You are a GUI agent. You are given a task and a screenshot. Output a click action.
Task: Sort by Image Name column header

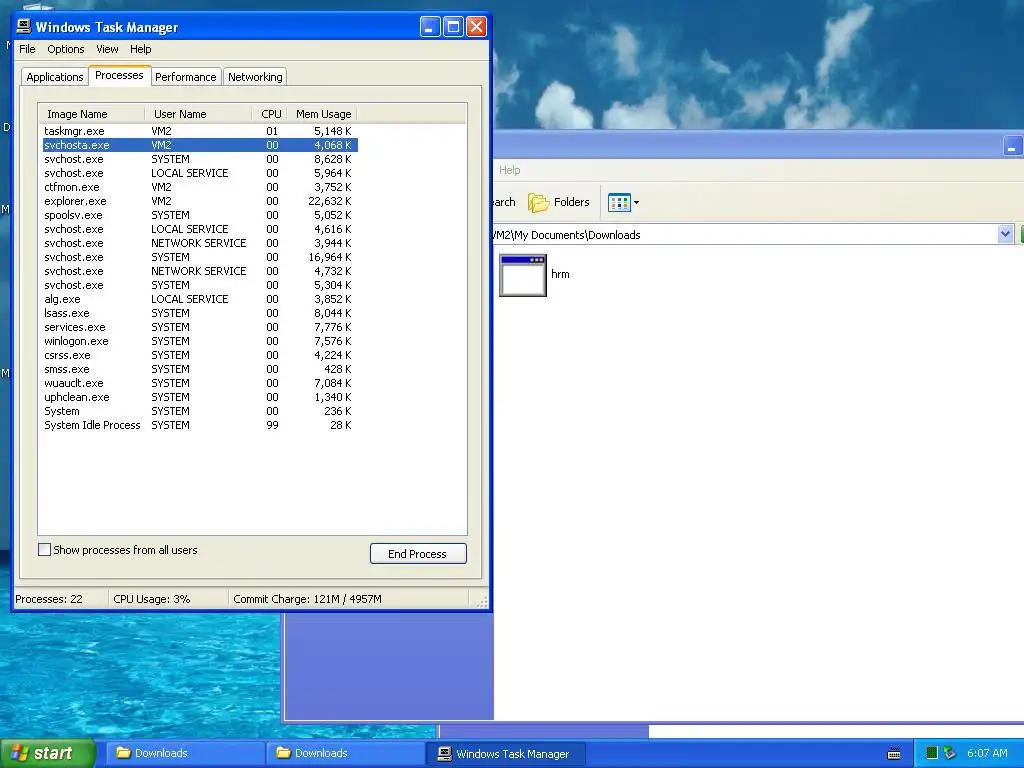[x=92, y=114]
